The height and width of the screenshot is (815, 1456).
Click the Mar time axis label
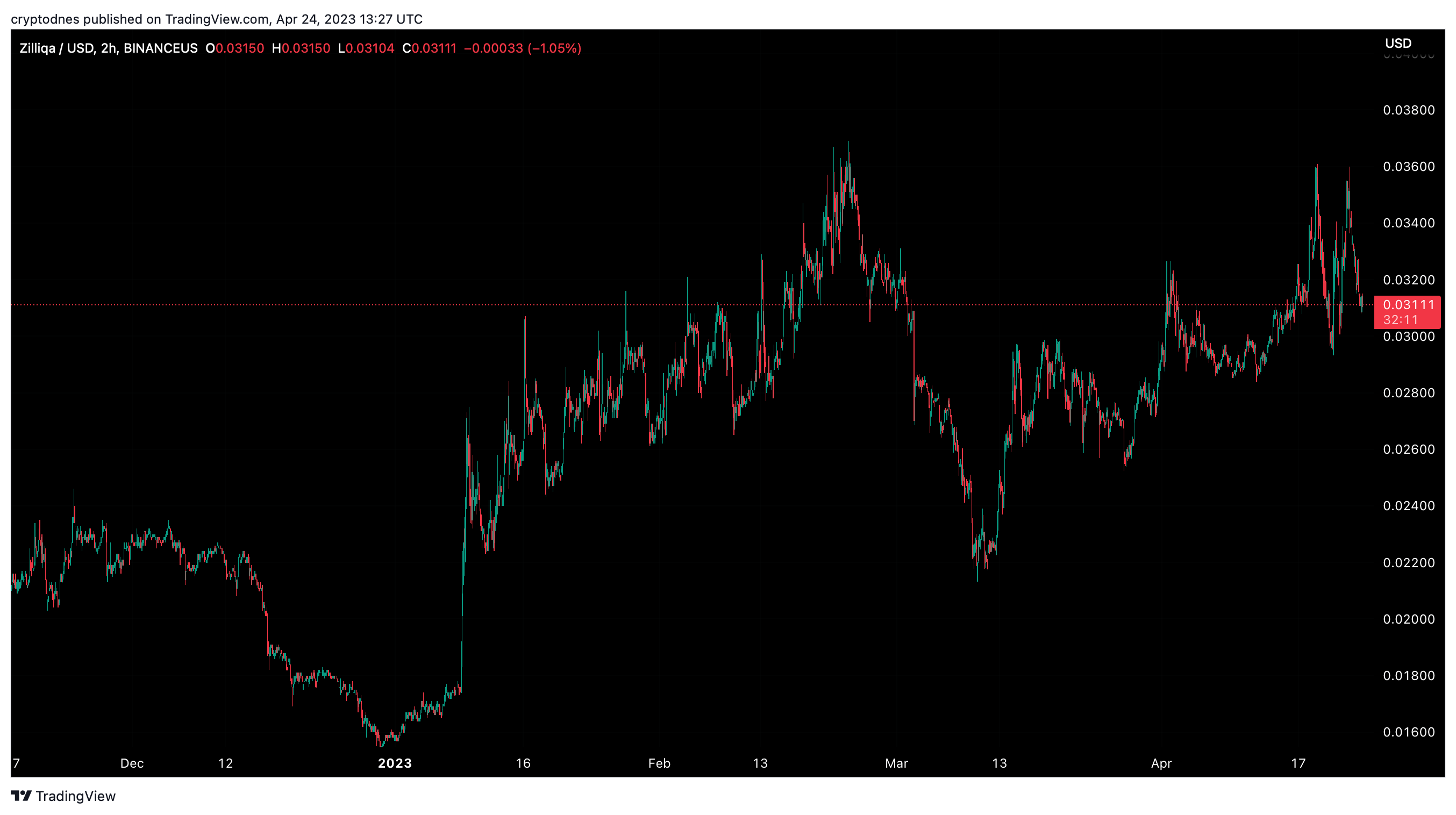896,763
